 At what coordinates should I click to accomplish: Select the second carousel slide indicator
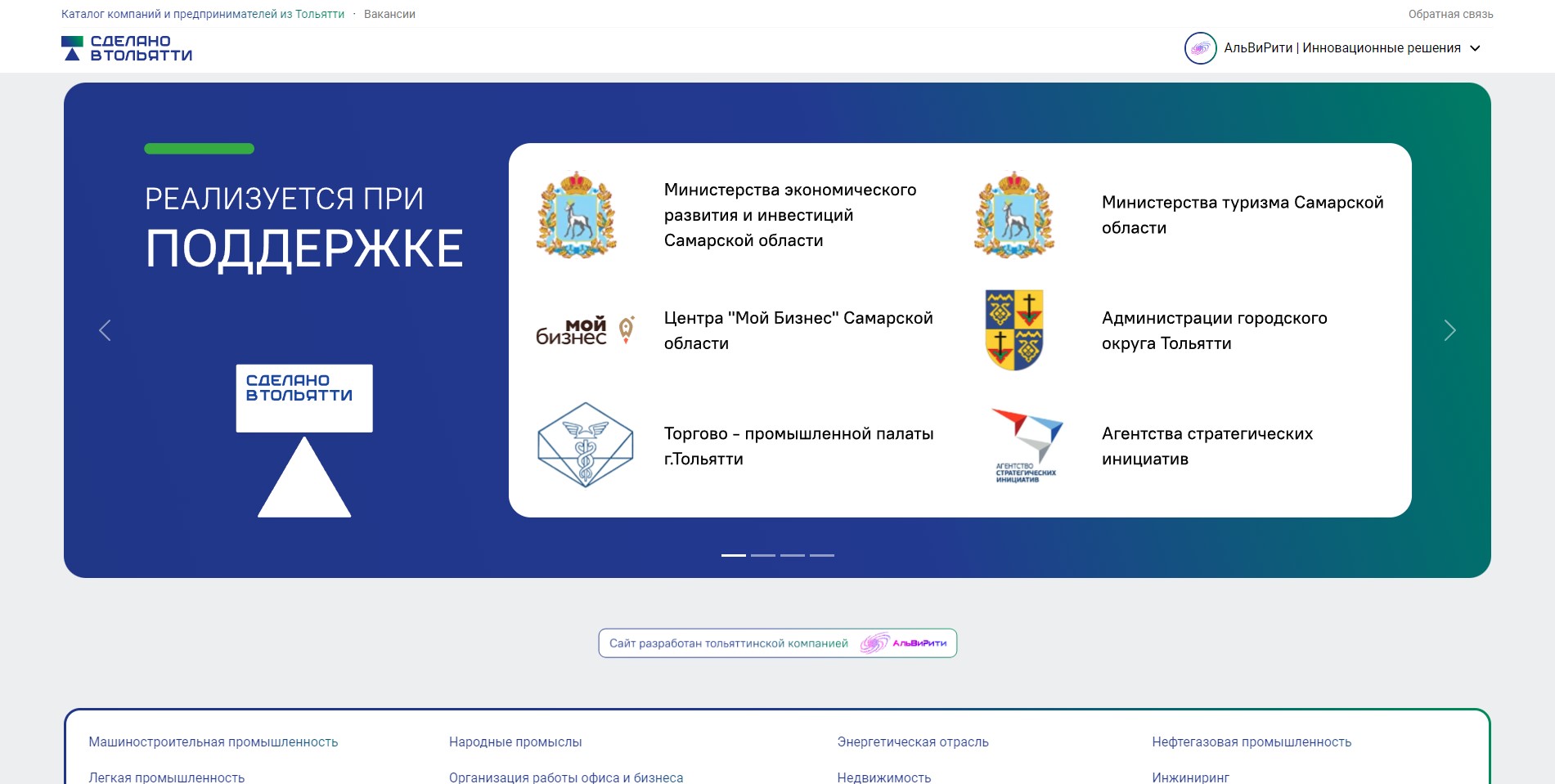[x=762, y=555]
